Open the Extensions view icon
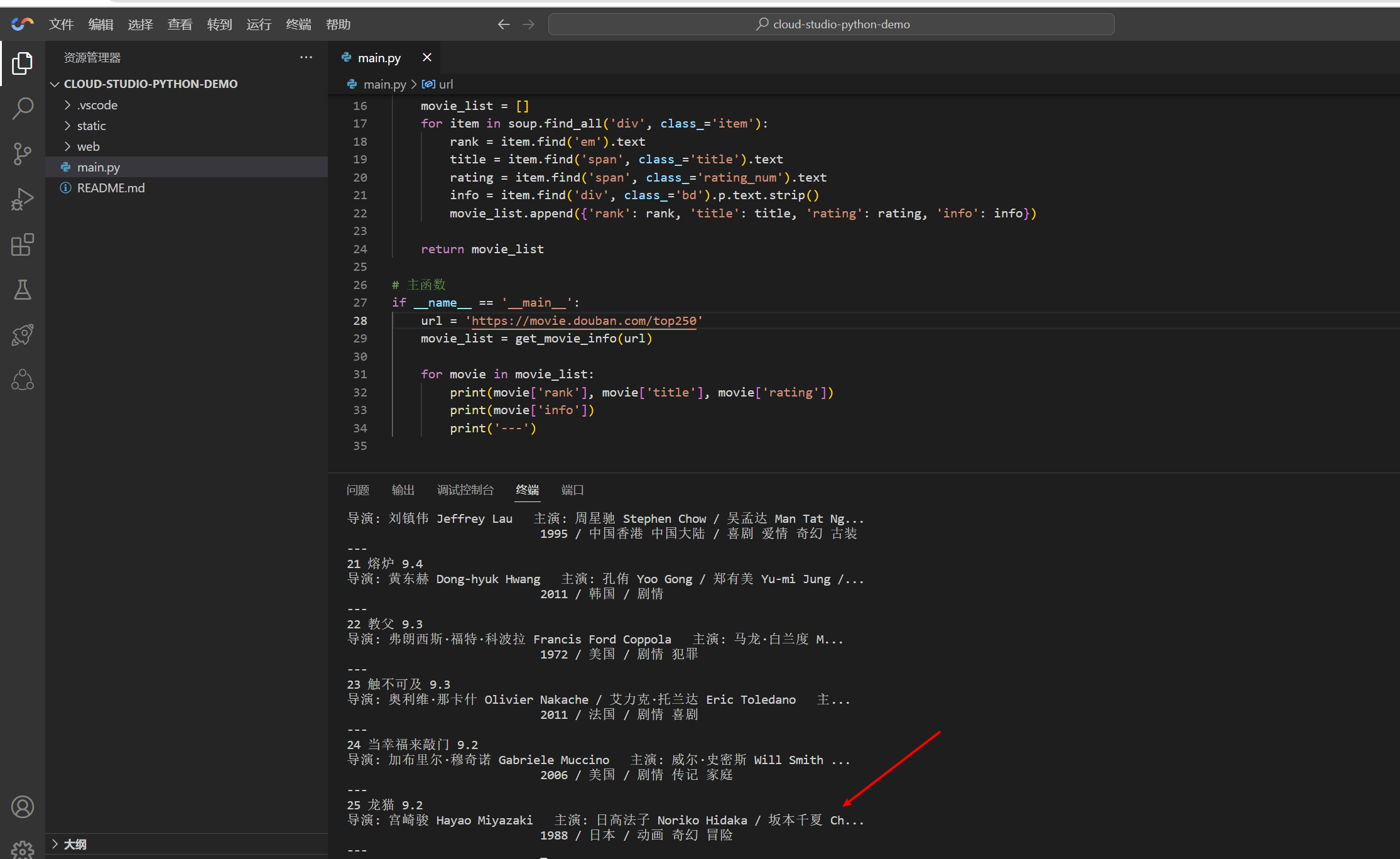The width and height of the screenshot is (1400, 859). click(23, 244)
